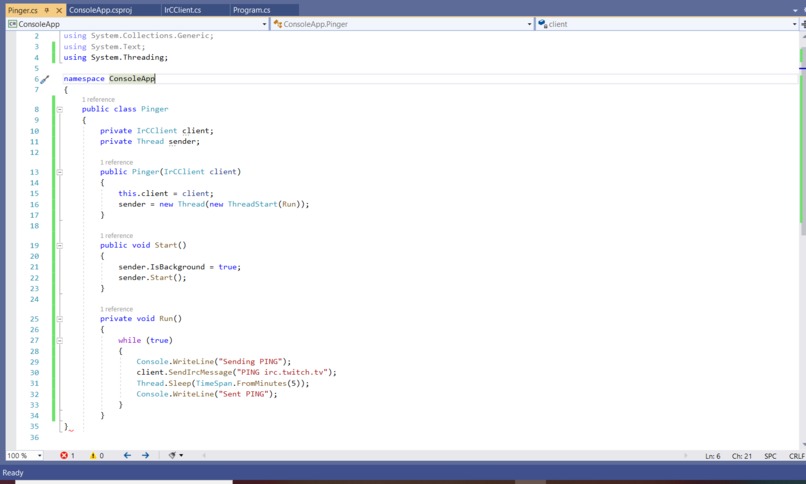
Task: Collapse the Pinger class outline box
Action: pyautogui.click(x=60, y=109)
